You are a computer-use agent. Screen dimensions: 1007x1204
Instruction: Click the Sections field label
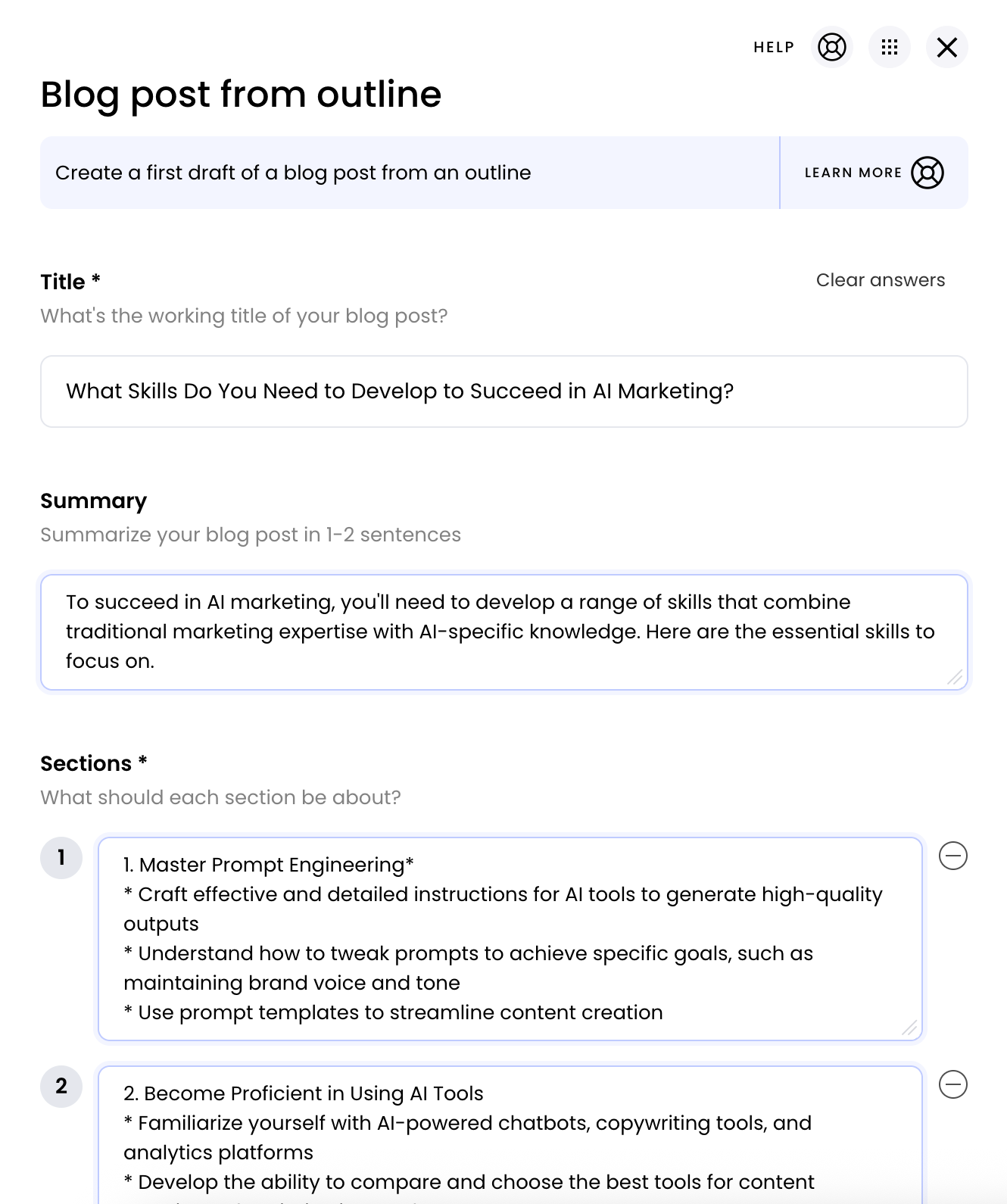click(86, 763)
